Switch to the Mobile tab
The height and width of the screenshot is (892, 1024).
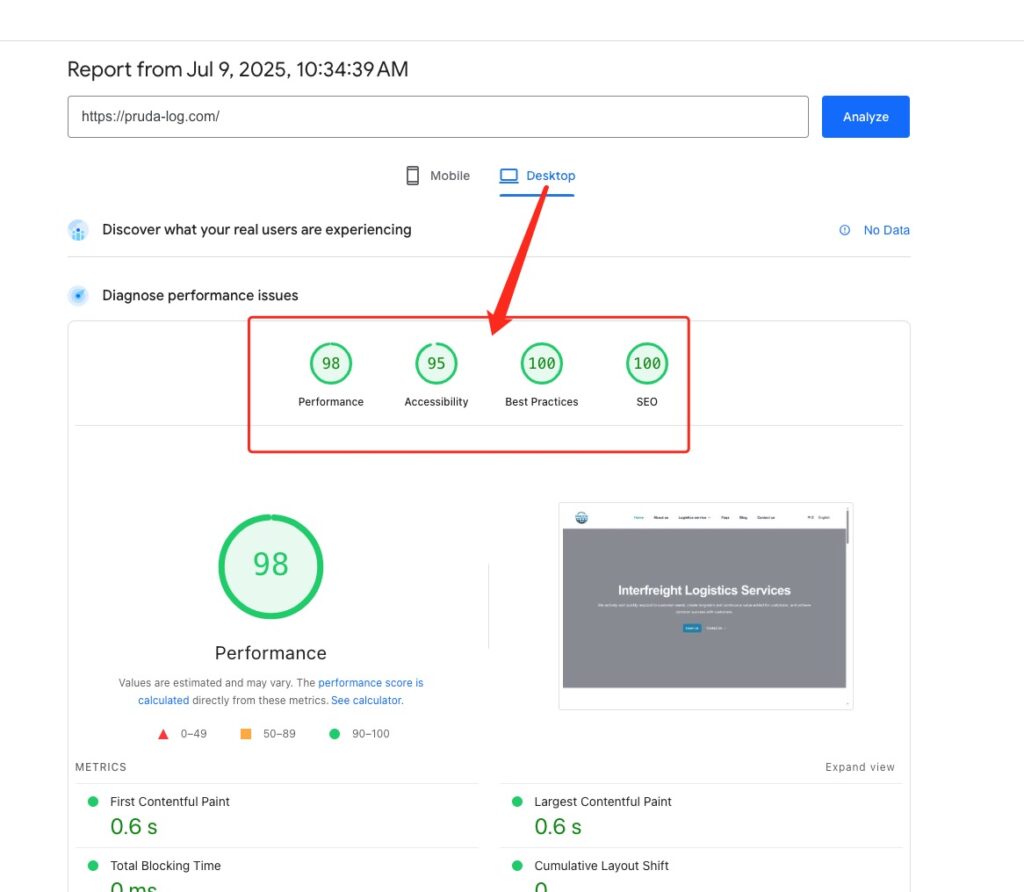pyautogui.click(x=437, y=175)
